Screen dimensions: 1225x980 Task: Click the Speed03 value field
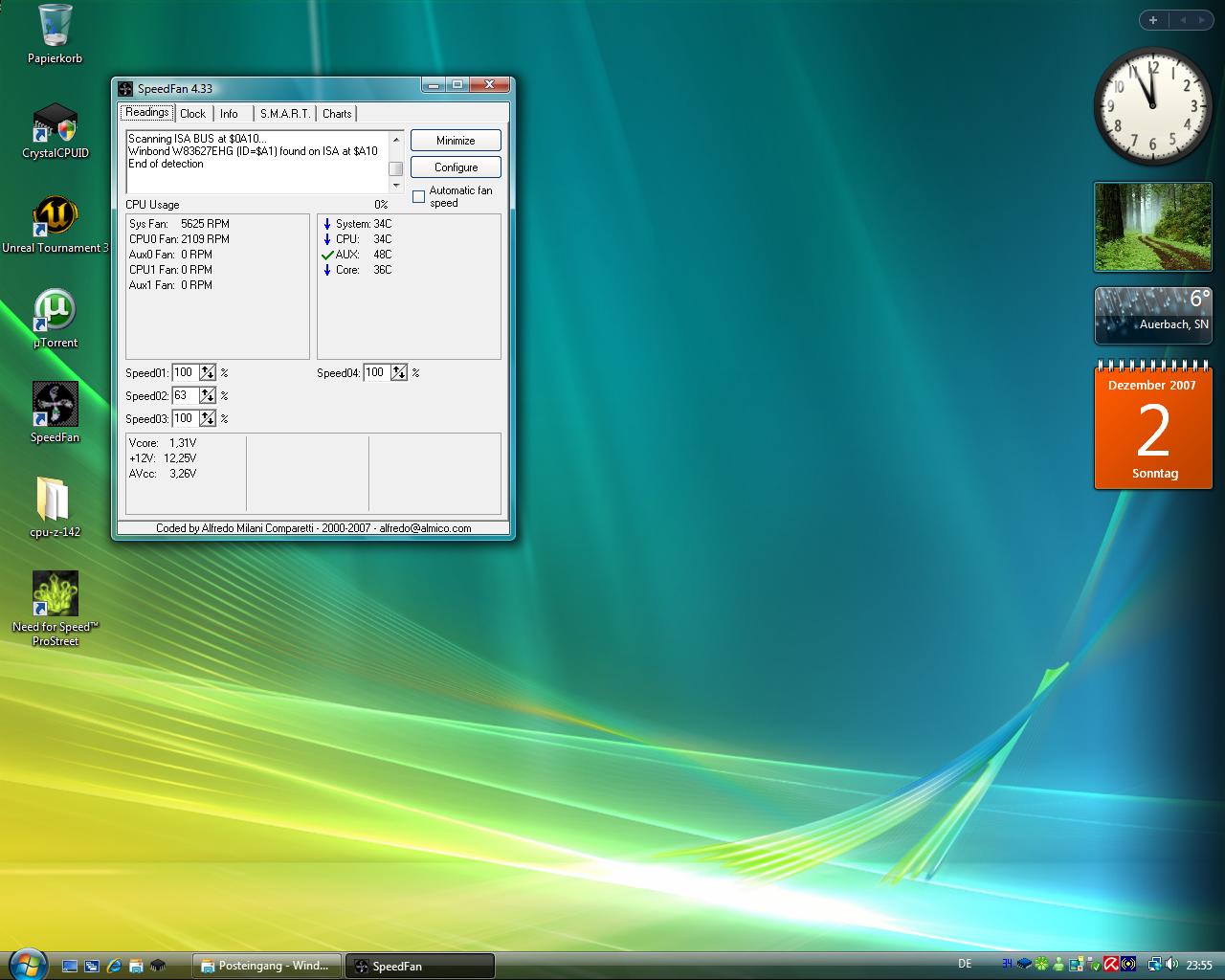(x=186, y=418)
